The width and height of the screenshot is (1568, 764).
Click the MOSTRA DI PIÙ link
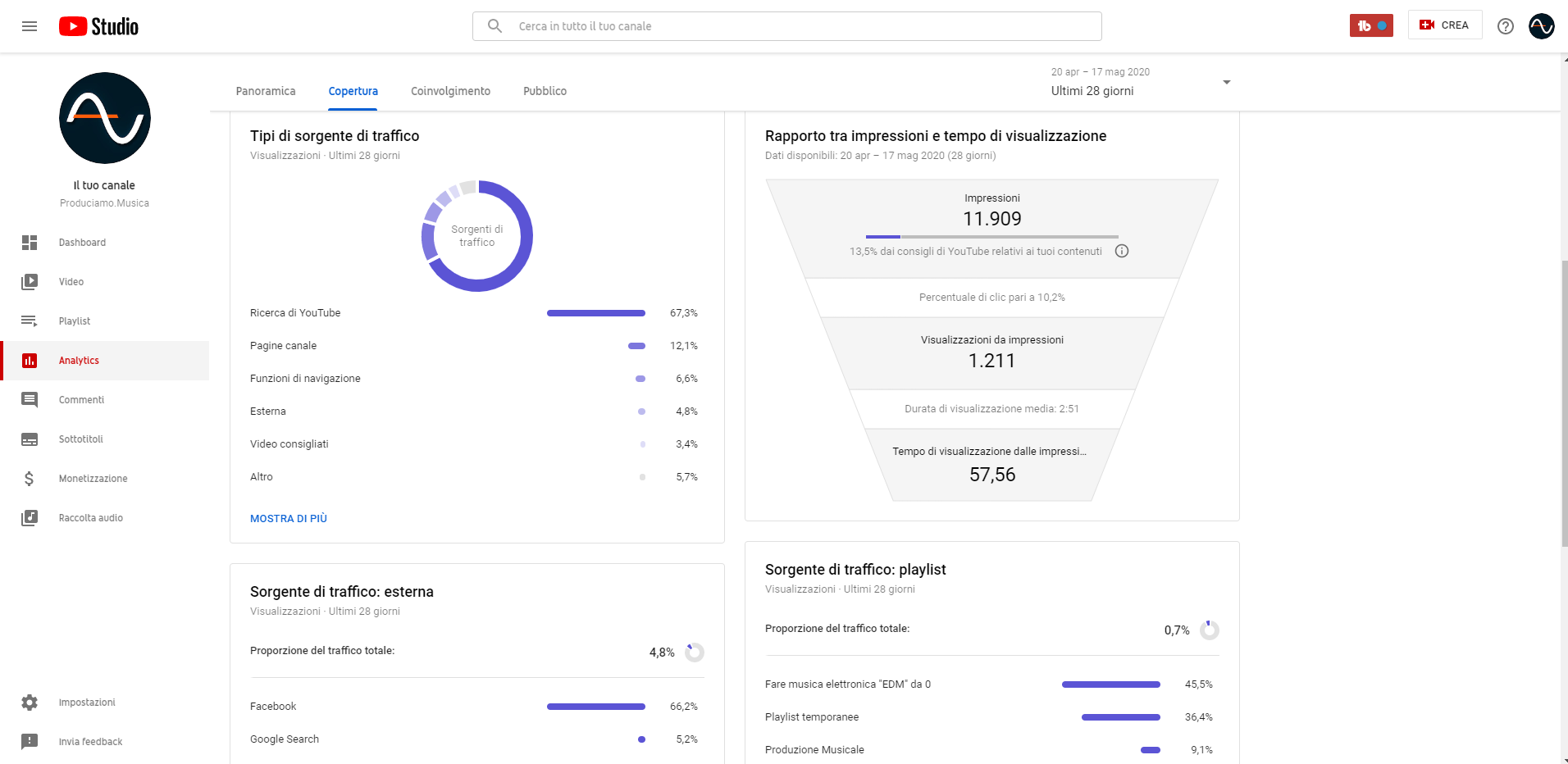[x=289, y=519]
